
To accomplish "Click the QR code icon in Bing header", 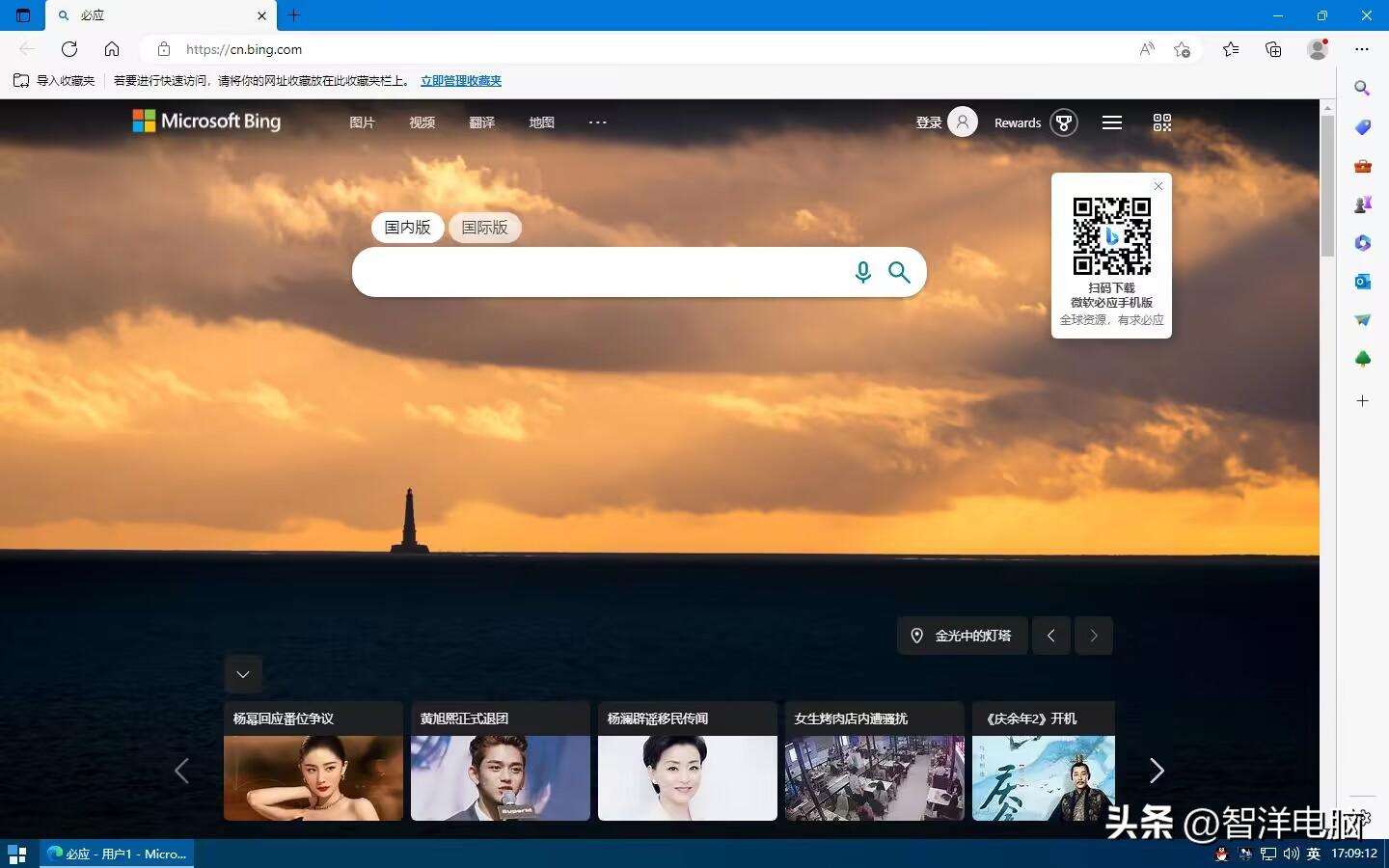I will (1161, 122).
